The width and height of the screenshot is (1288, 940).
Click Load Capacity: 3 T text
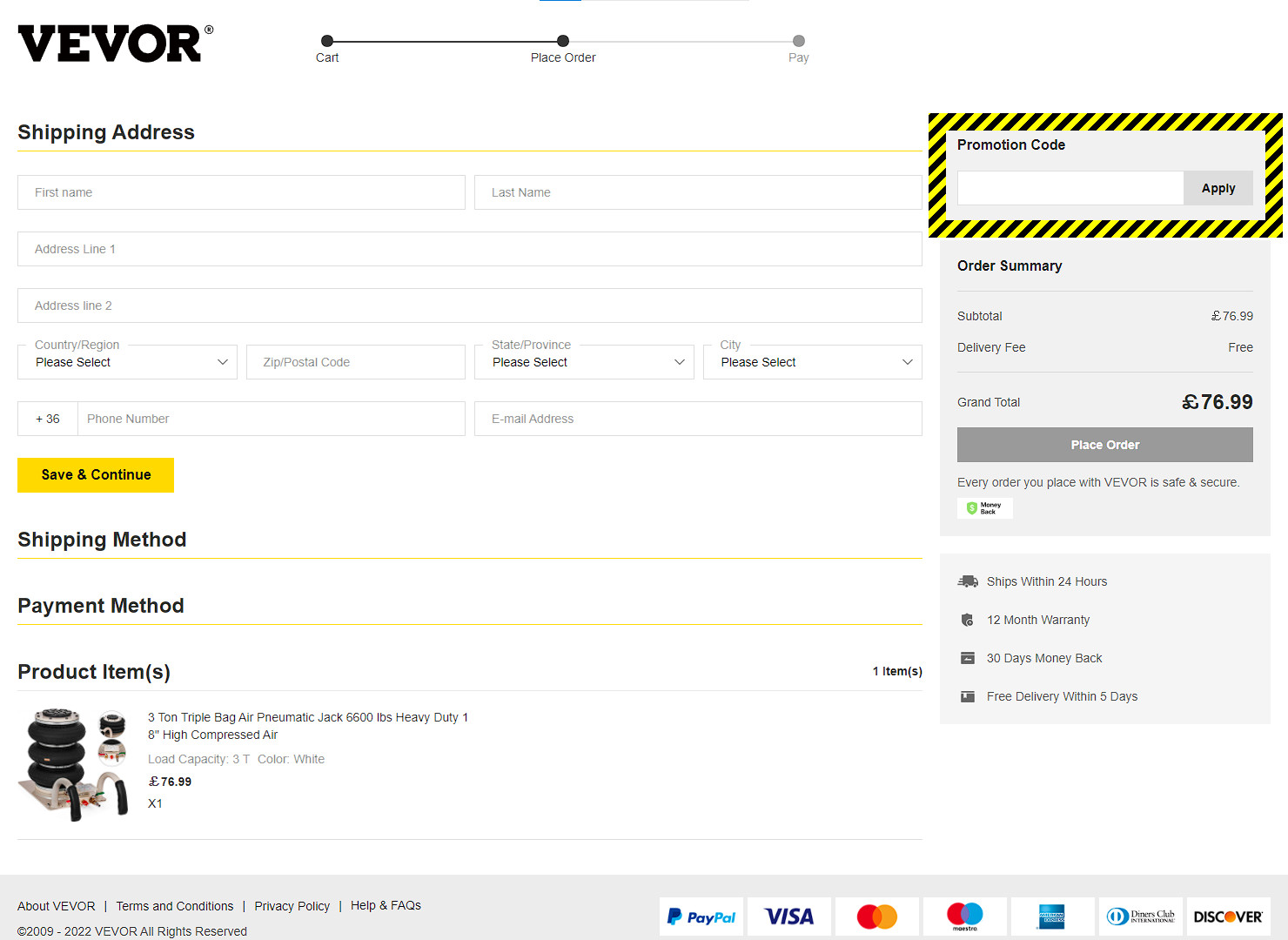click(x=198, y=759)
